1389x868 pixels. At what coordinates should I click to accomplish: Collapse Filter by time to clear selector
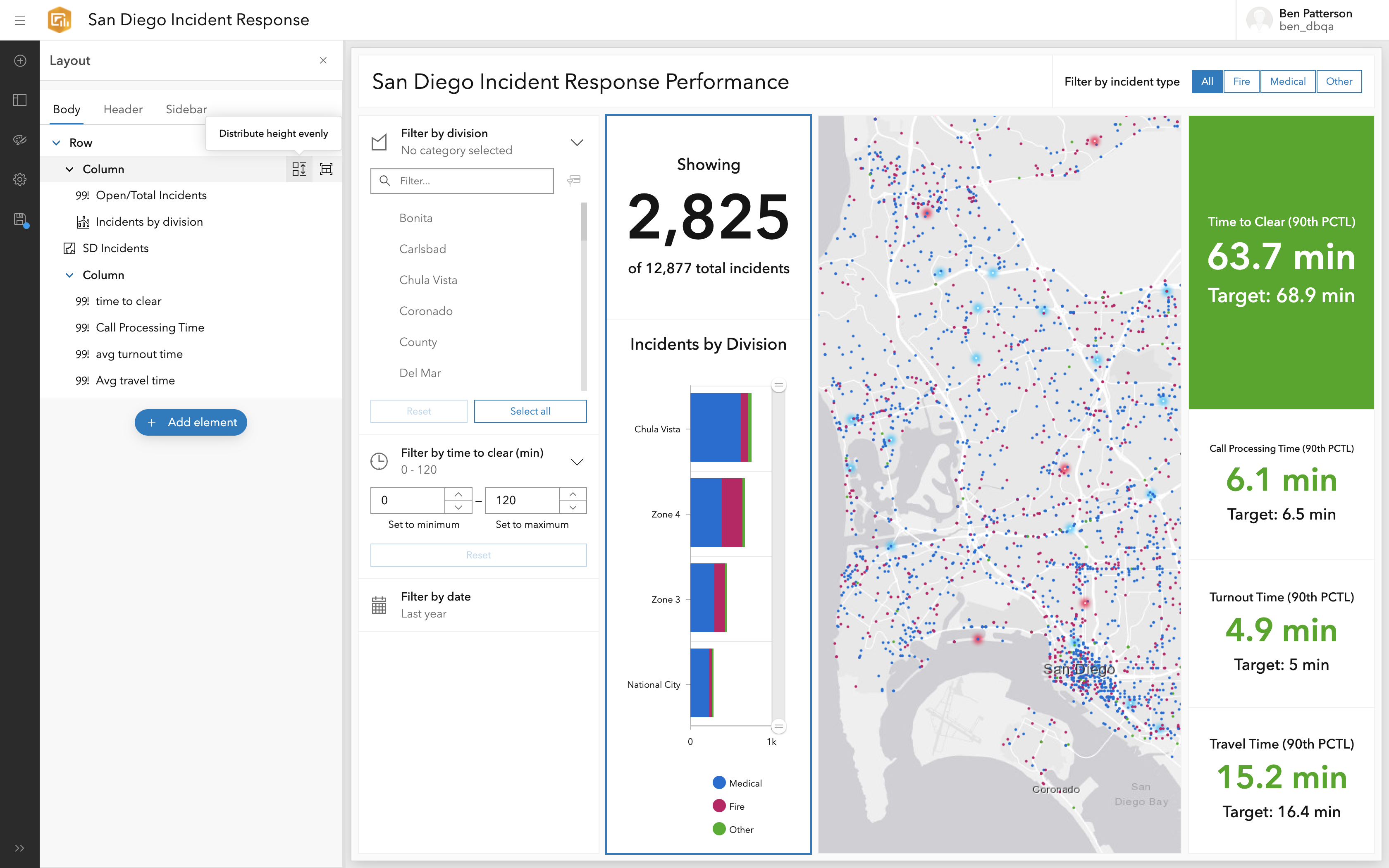(x=577, y=462)
